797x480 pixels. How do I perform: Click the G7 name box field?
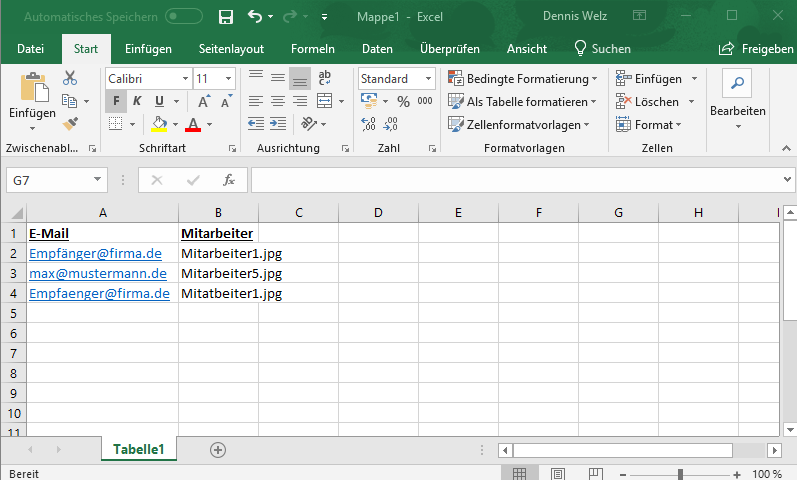[x=50, y=180]
